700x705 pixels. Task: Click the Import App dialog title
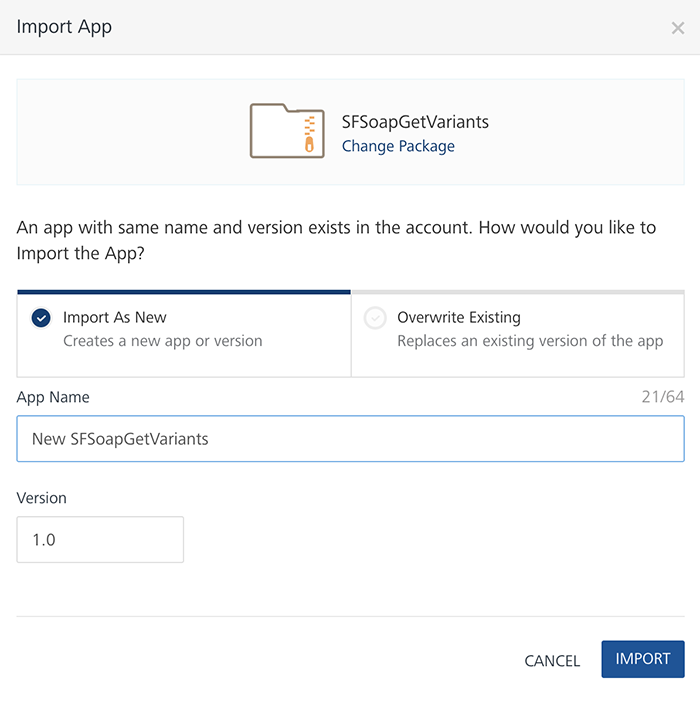point(64,27)
